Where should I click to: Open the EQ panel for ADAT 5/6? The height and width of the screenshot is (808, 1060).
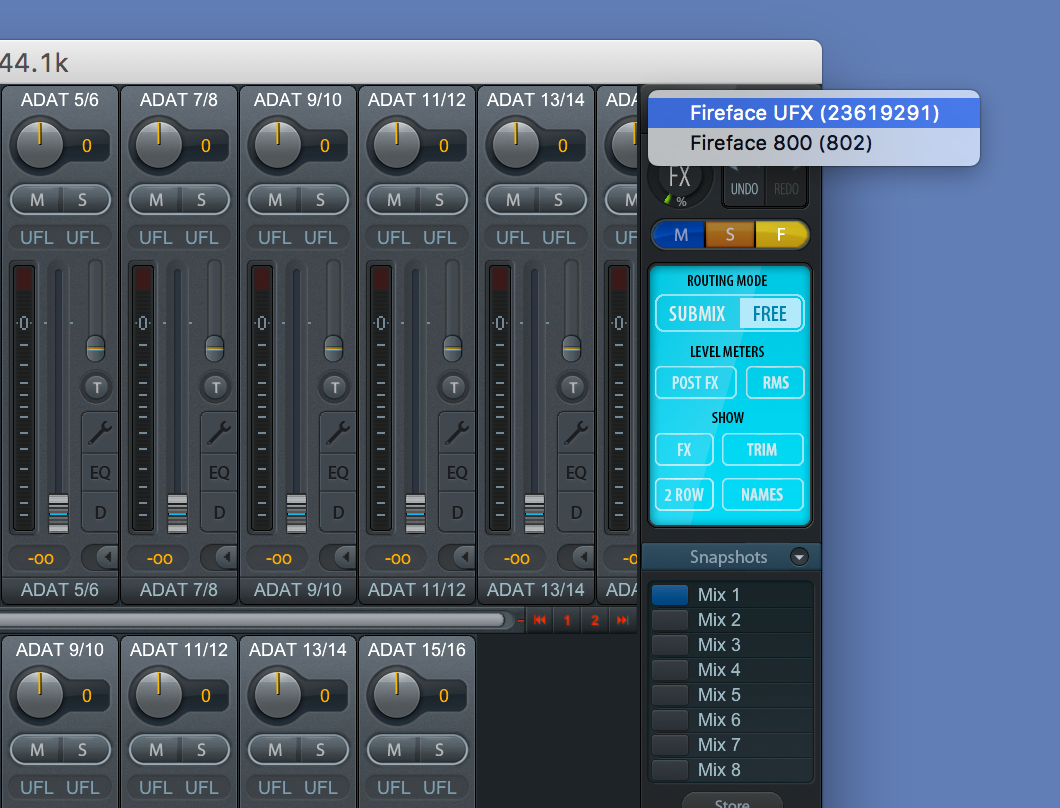tap(100, 473)
